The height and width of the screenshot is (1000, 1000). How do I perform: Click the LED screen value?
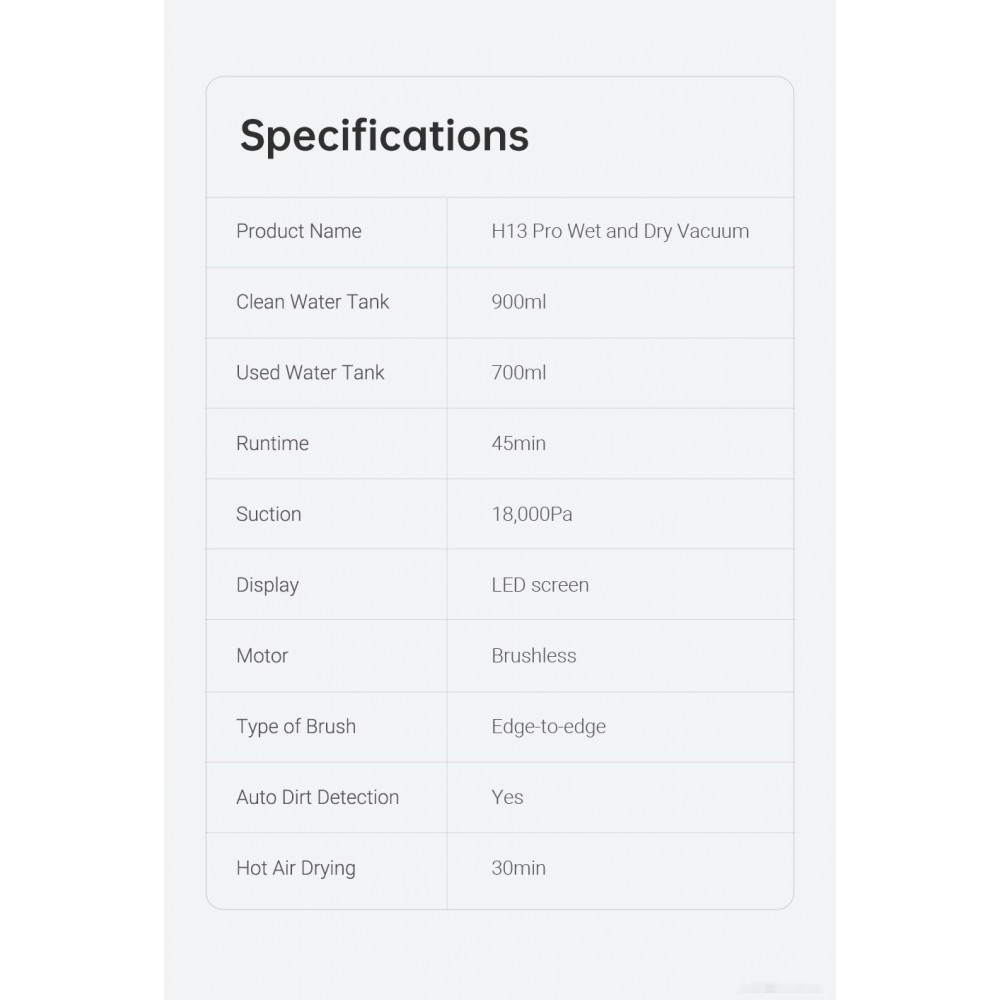point(540,585)
